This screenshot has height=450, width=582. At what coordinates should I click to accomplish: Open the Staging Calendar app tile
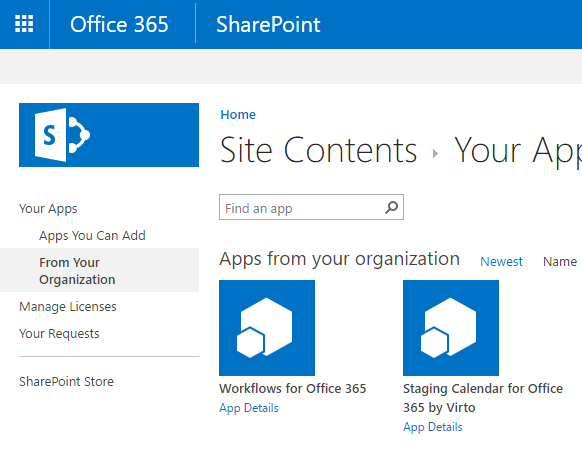pyautogui.click(x=451, y=328)
